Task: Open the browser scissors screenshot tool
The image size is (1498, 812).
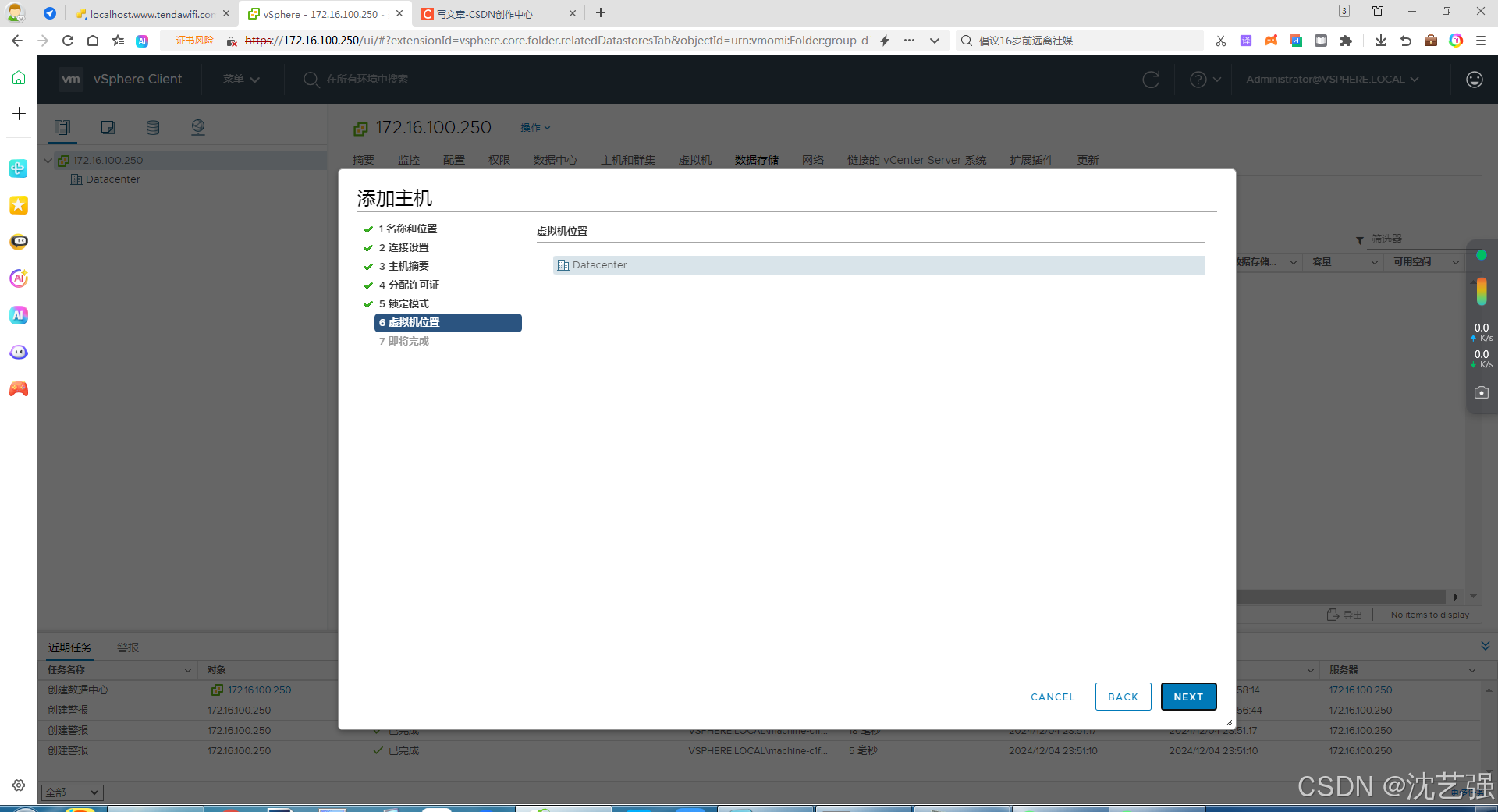Action: (1221, 41)
